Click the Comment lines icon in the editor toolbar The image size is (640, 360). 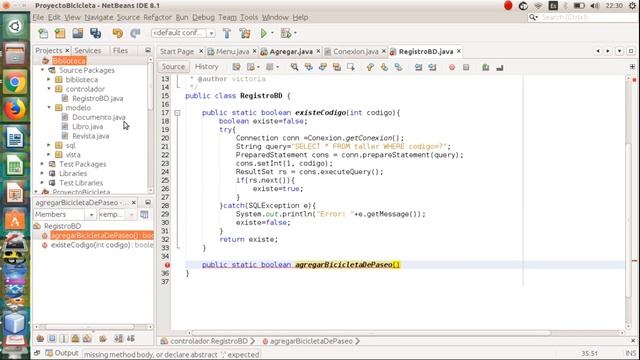[x=486, y=67]
